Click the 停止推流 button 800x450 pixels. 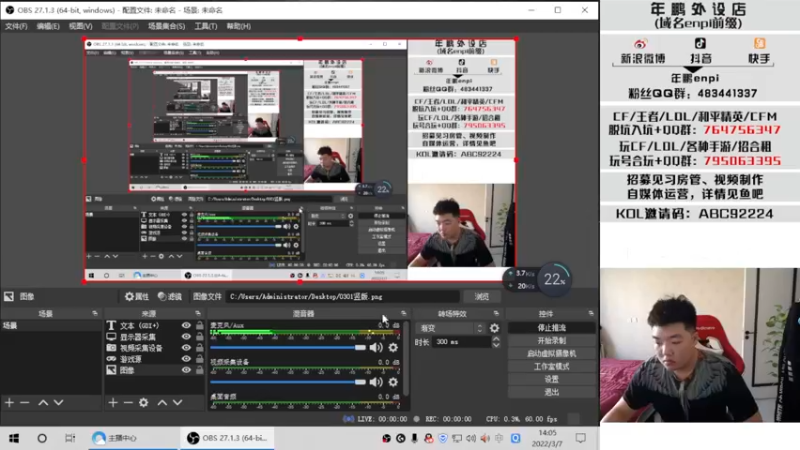(552, 328)
